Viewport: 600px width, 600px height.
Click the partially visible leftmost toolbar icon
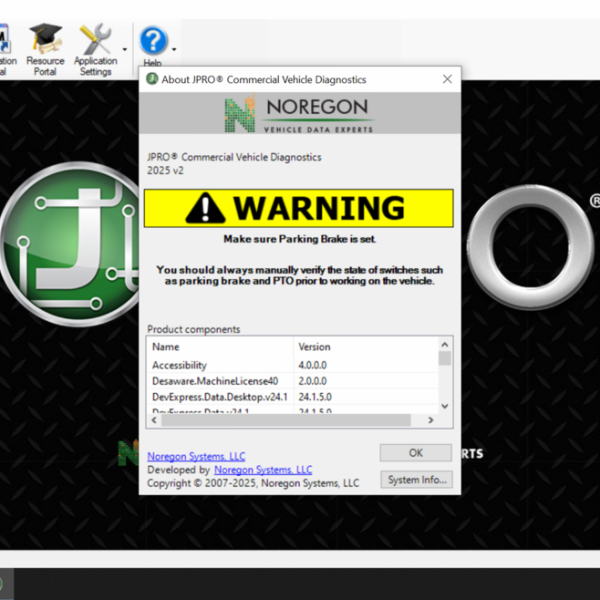4,42
